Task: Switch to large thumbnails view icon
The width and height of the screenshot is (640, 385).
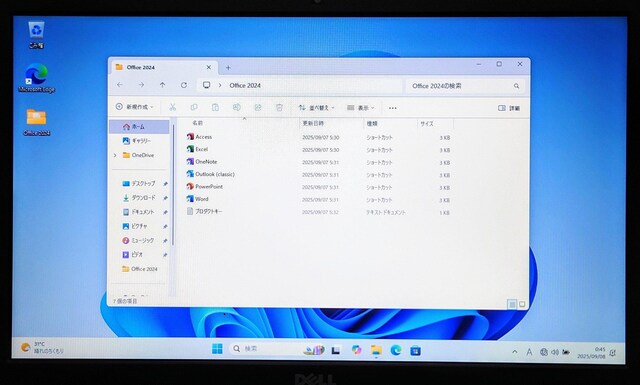Action: click(522, 304)
